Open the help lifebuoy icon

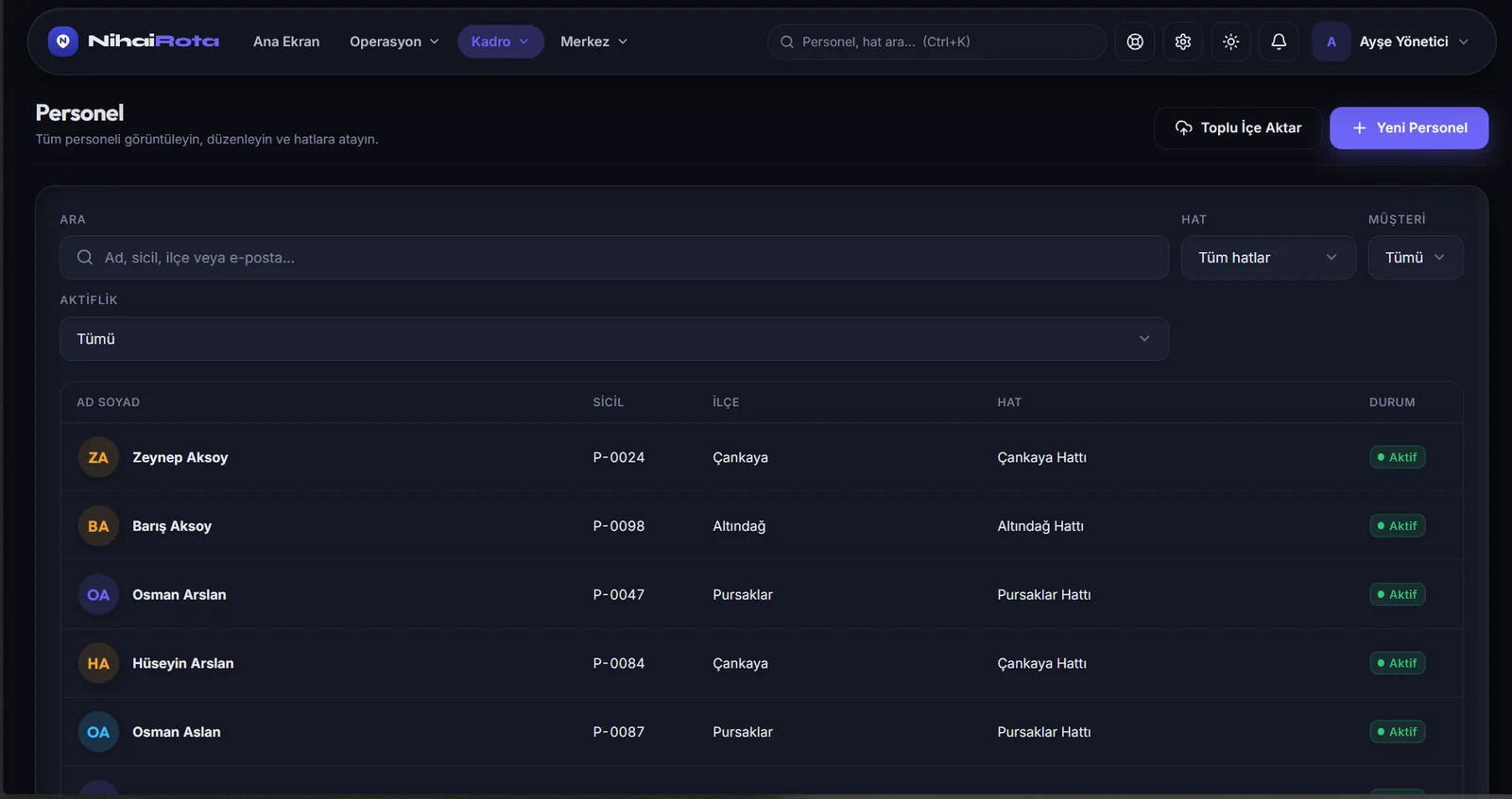[1135, 42]
